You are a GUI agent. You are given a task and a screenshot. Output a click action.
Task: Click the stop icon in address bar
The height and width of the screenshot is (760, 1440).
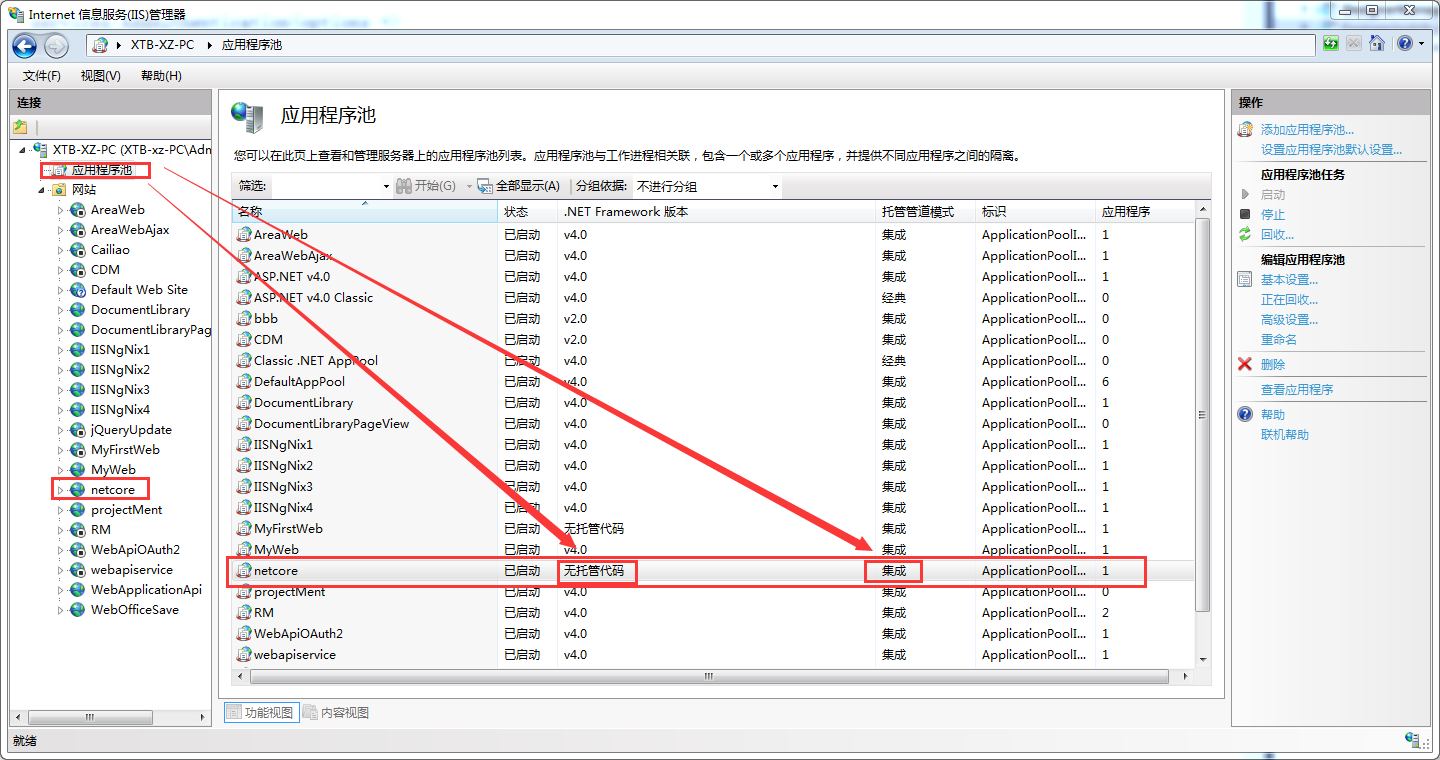1354,44
